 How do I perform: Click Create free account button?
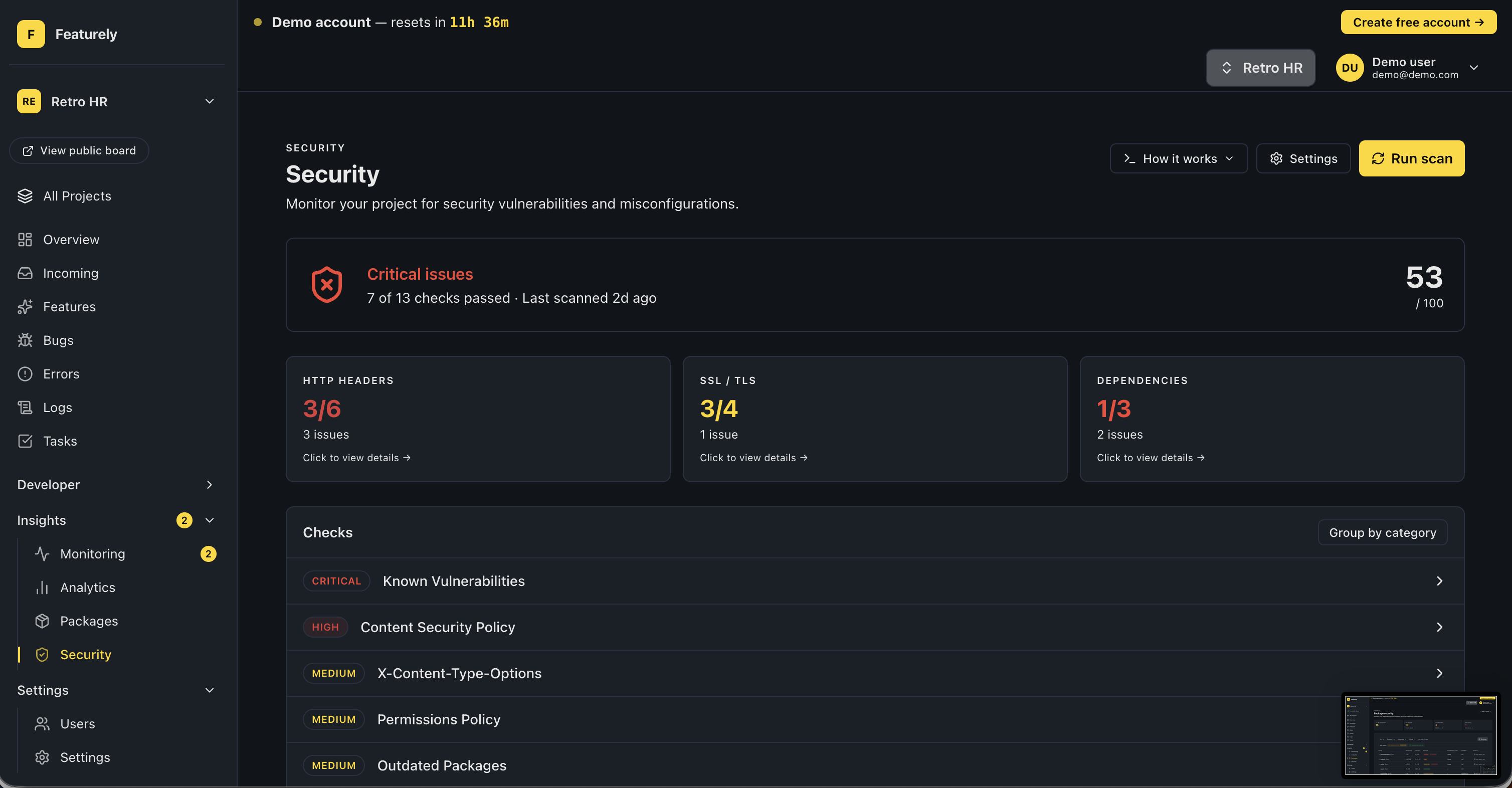point(1418,22)
